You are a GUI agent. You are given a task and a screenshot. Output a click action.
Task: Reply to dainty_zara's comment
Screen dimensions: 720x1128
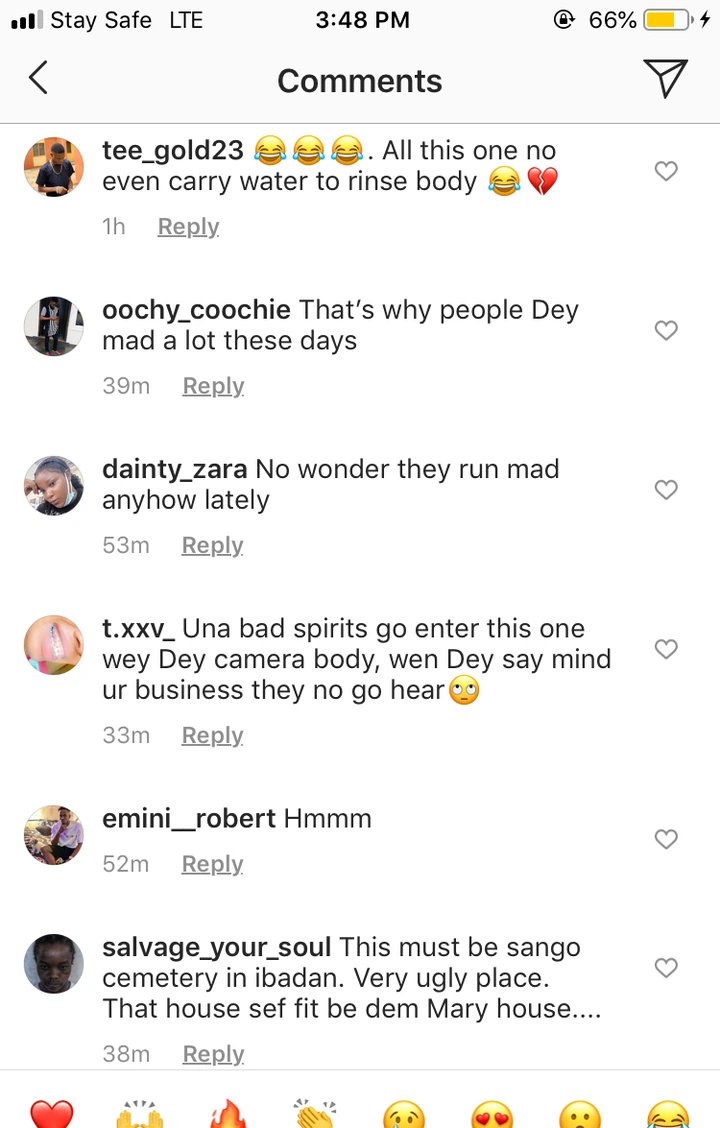pos(212,545)
